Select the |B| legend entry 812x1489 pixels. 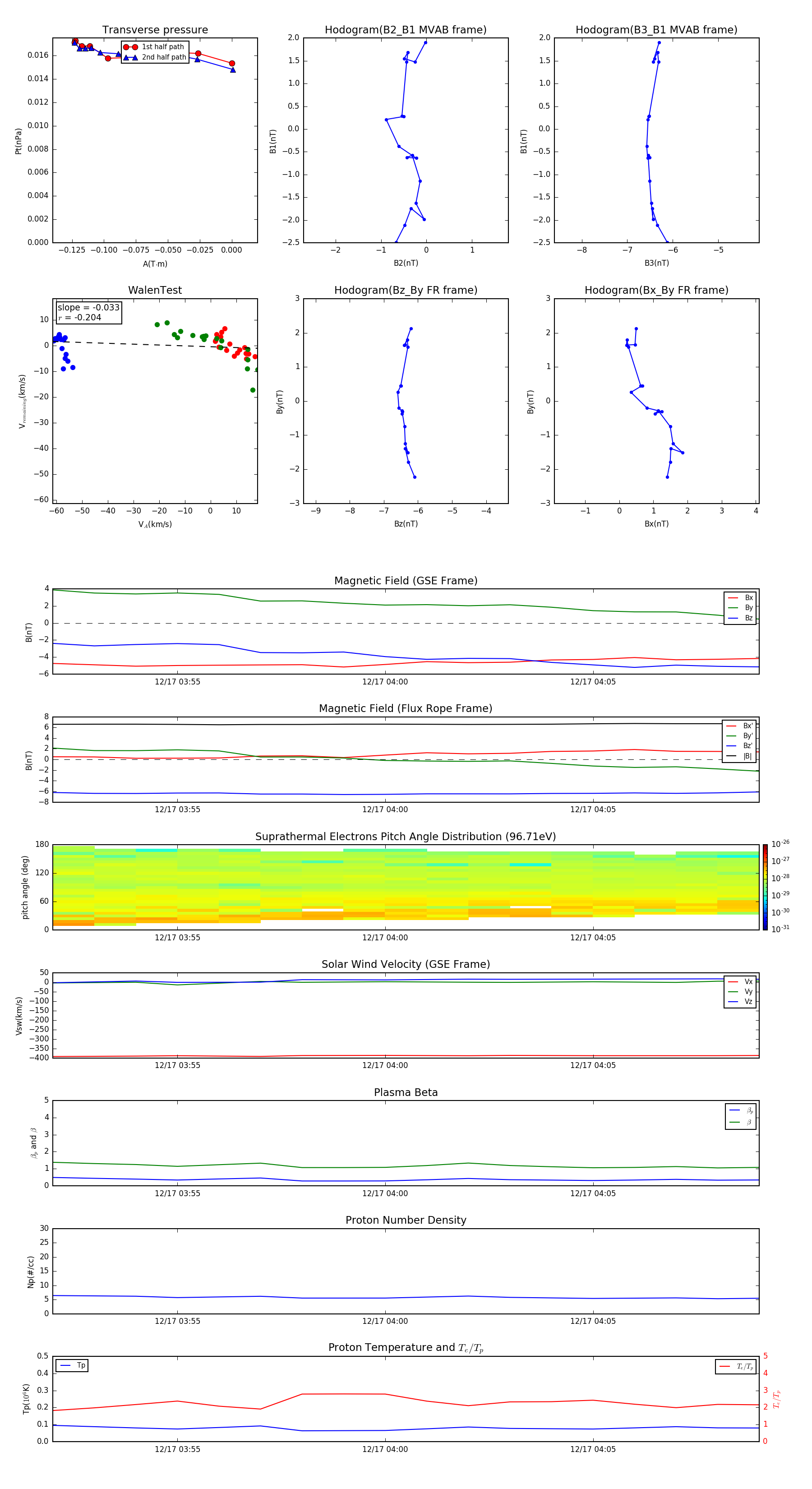tap(739, 756)
